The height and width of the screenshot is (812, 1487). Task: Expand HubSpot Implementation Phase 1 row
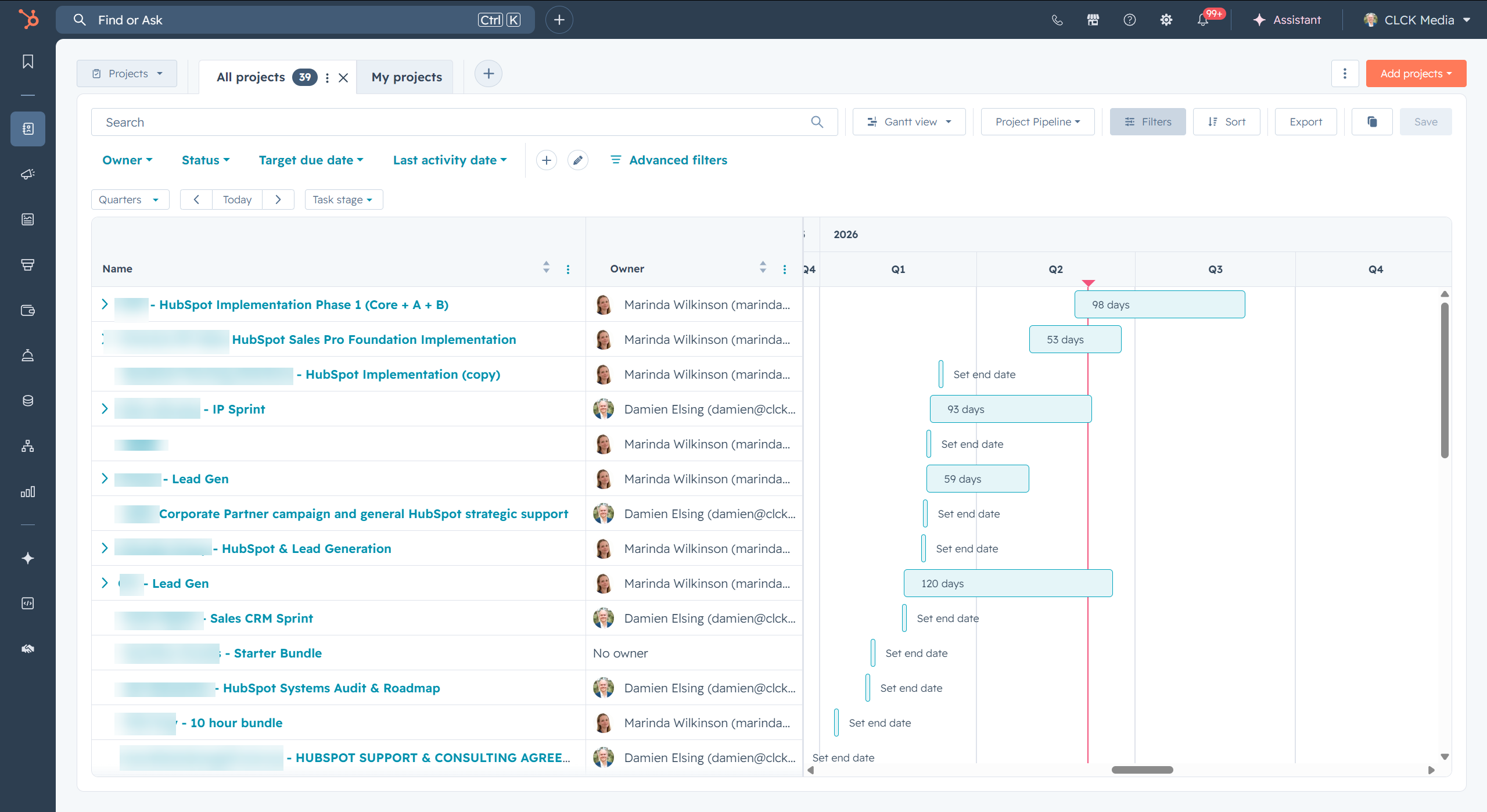[105, 304]
